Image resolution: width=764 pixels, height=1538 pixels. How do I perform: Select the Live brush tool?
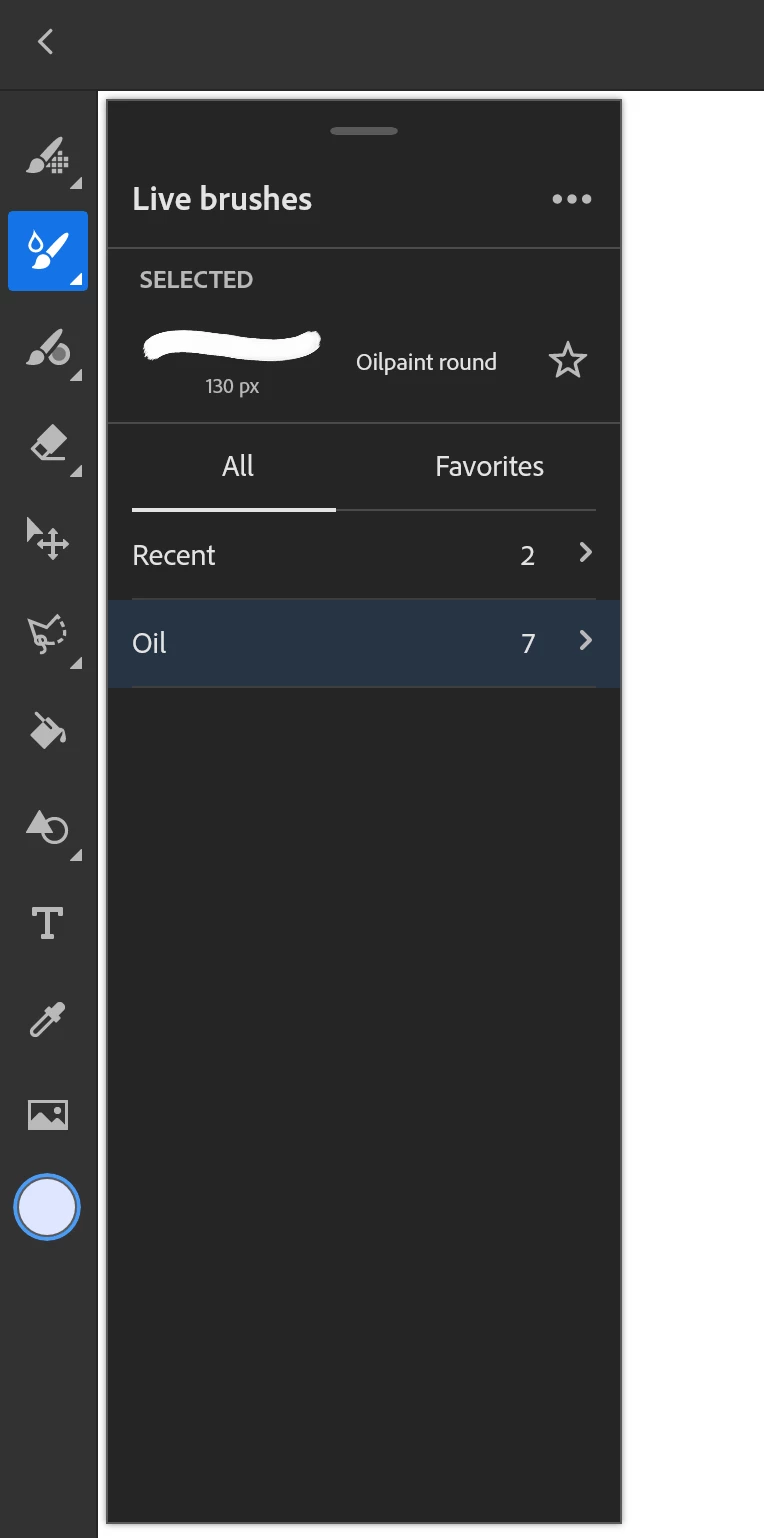(48, 251)
